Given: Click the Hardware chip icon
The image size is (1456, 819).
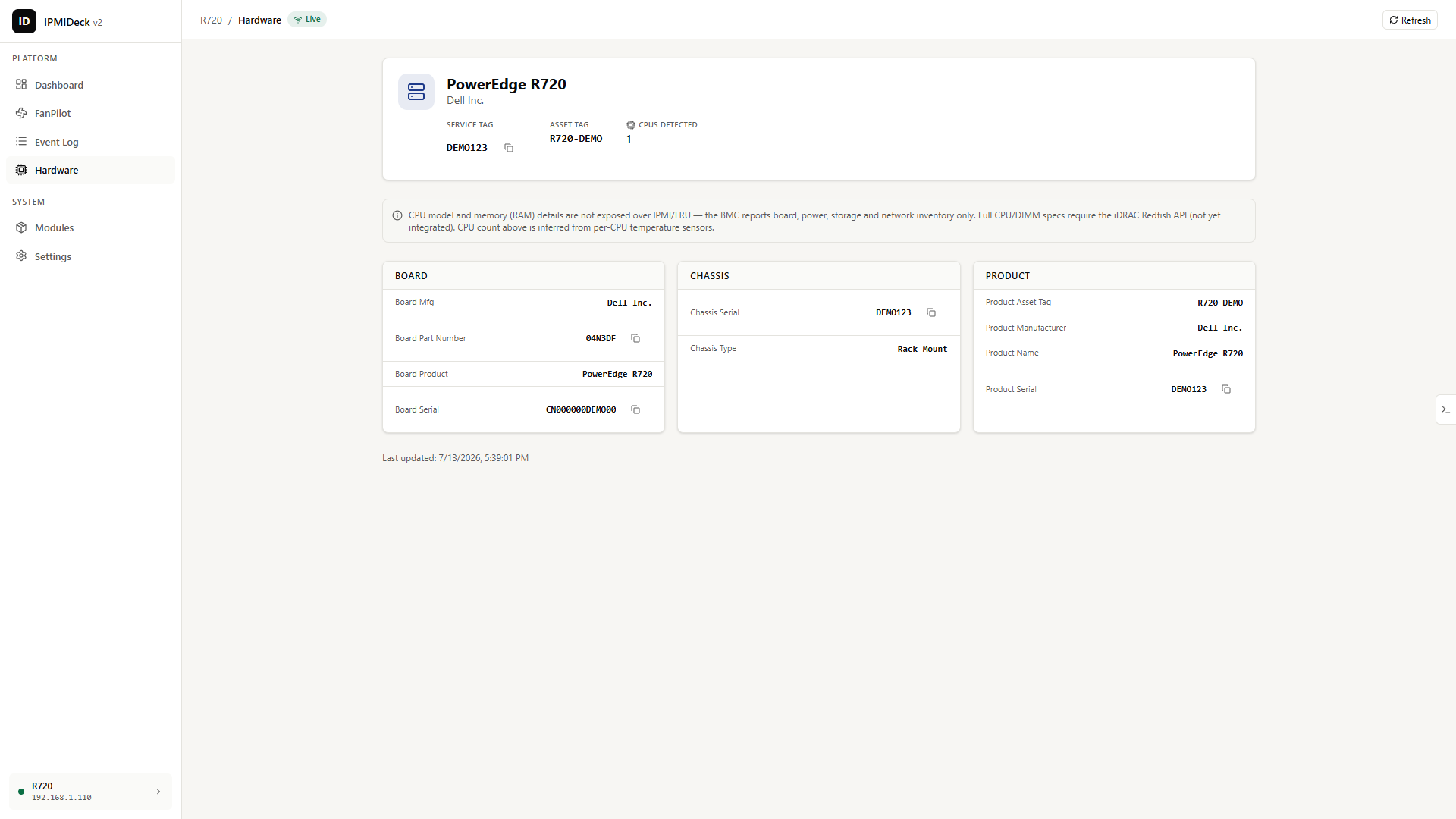Looking at the screenshot, I should [21, 170].
